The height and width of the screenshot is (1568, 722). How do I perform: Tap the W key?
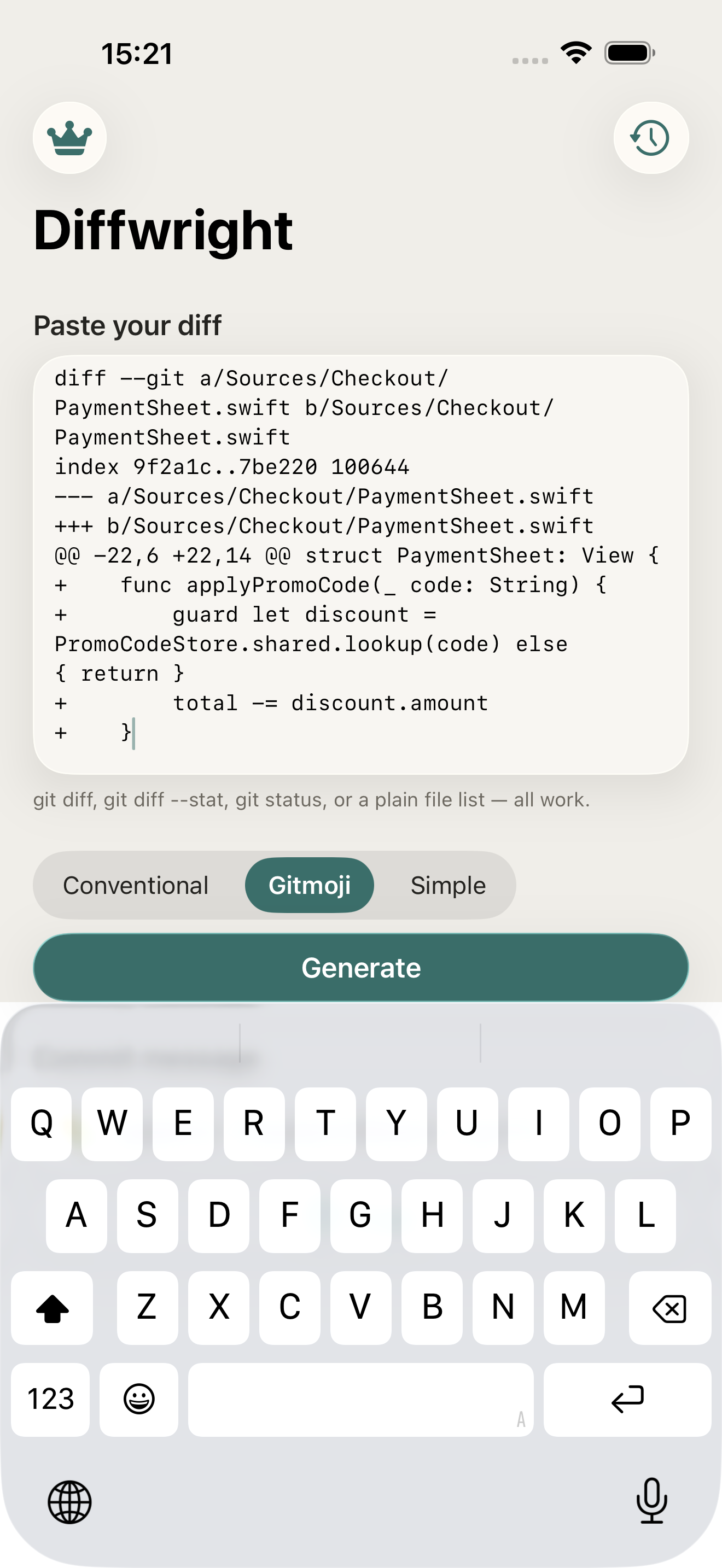pyautogui.click(x=112, y=1124)
